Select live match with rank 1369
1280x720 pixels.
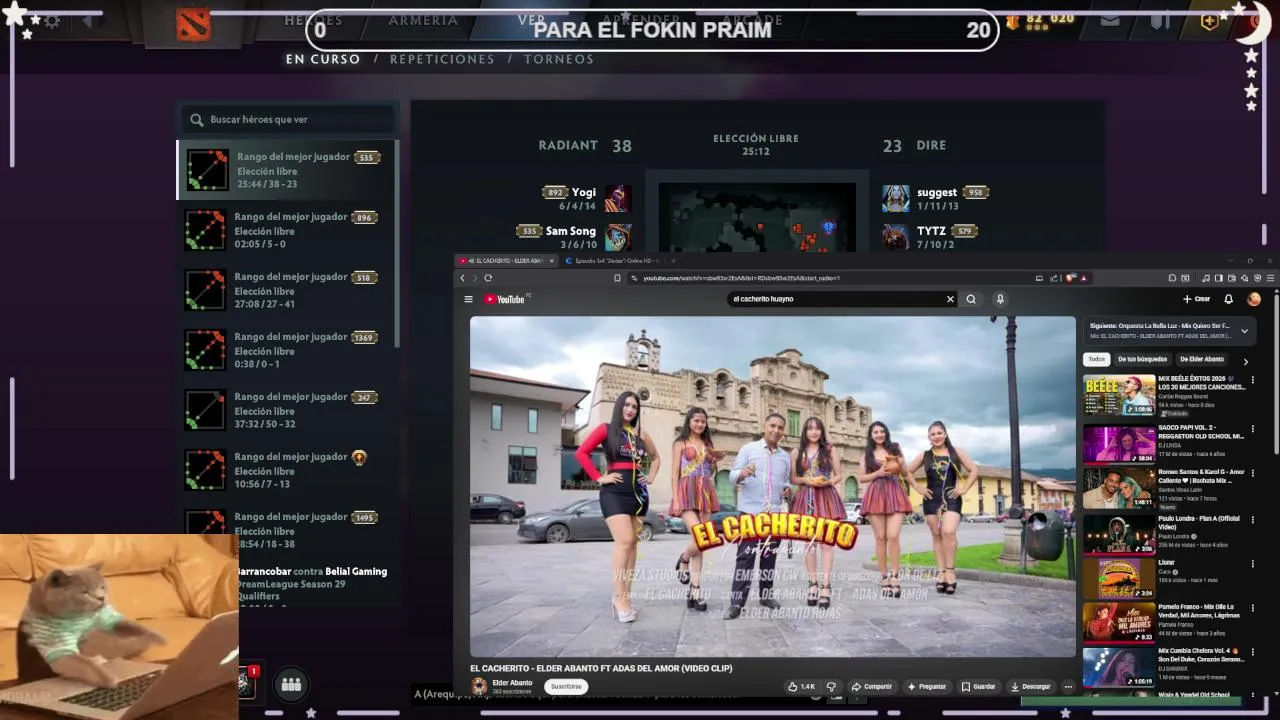(287, 350)
